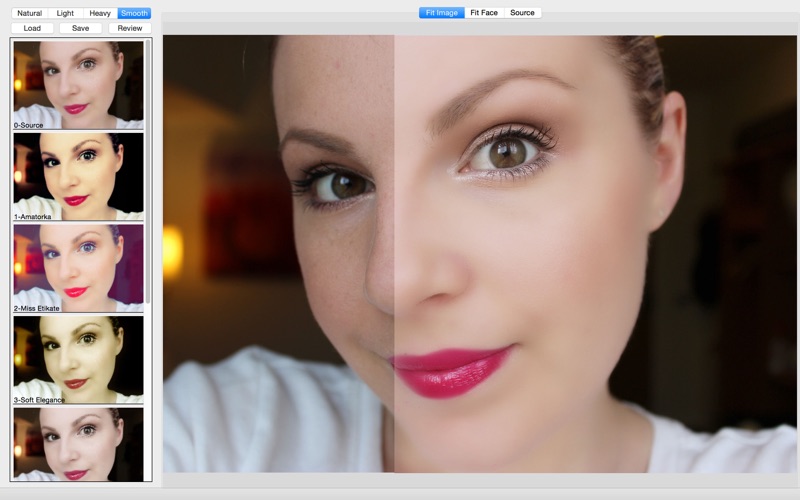Click the Save button
Image resolution: width=800 pixels, height=500 pixels.
click(81, 28)
